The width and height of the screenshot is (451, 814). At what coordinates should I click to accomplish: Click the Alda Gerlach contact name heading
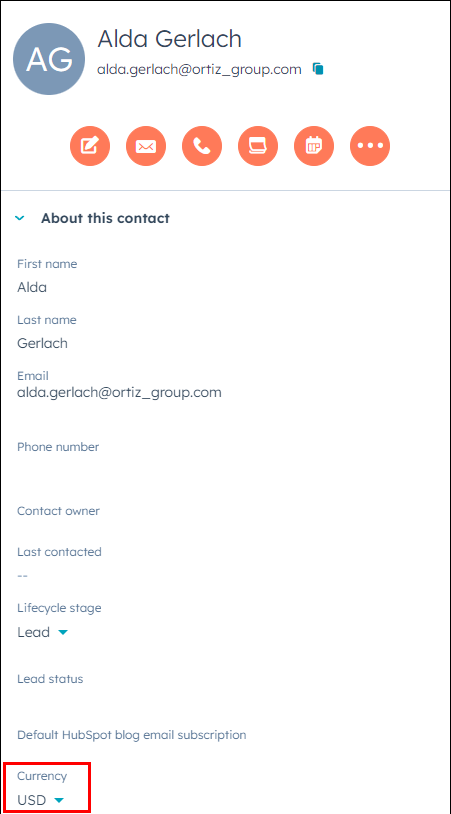click(x=170, y=39)
